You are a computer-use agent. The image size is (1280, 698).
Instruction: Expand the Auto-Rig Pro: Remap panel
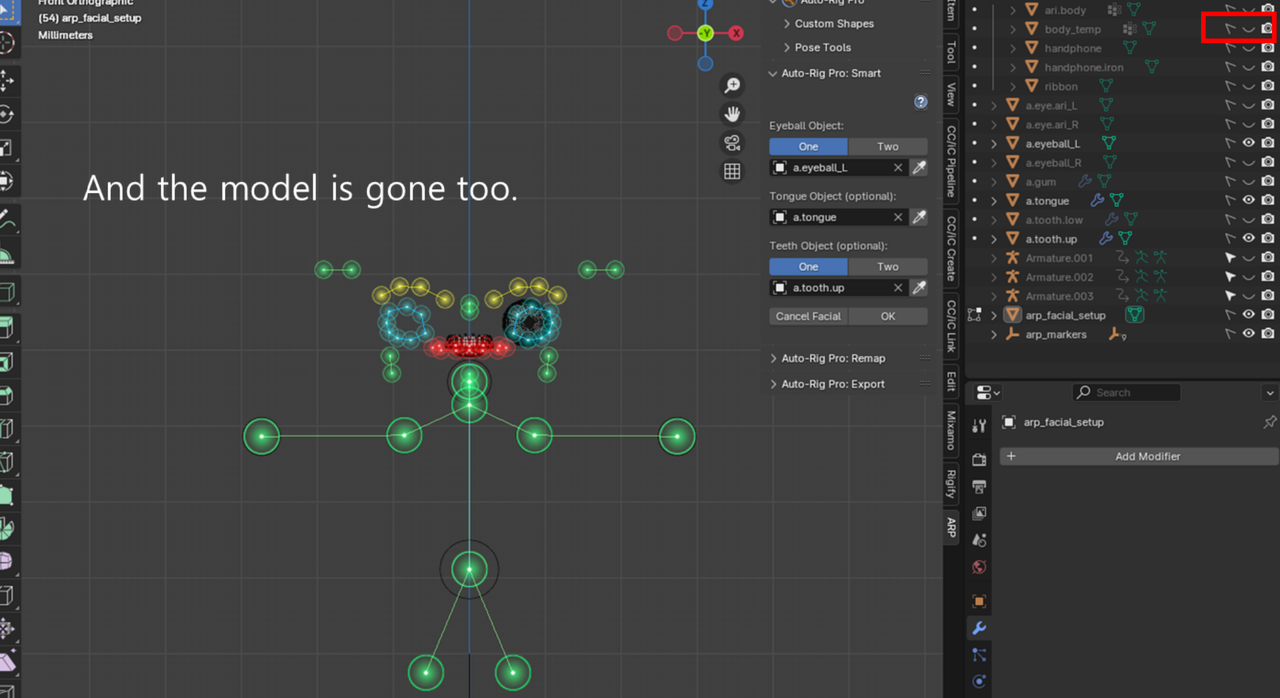tap(833, 358)
